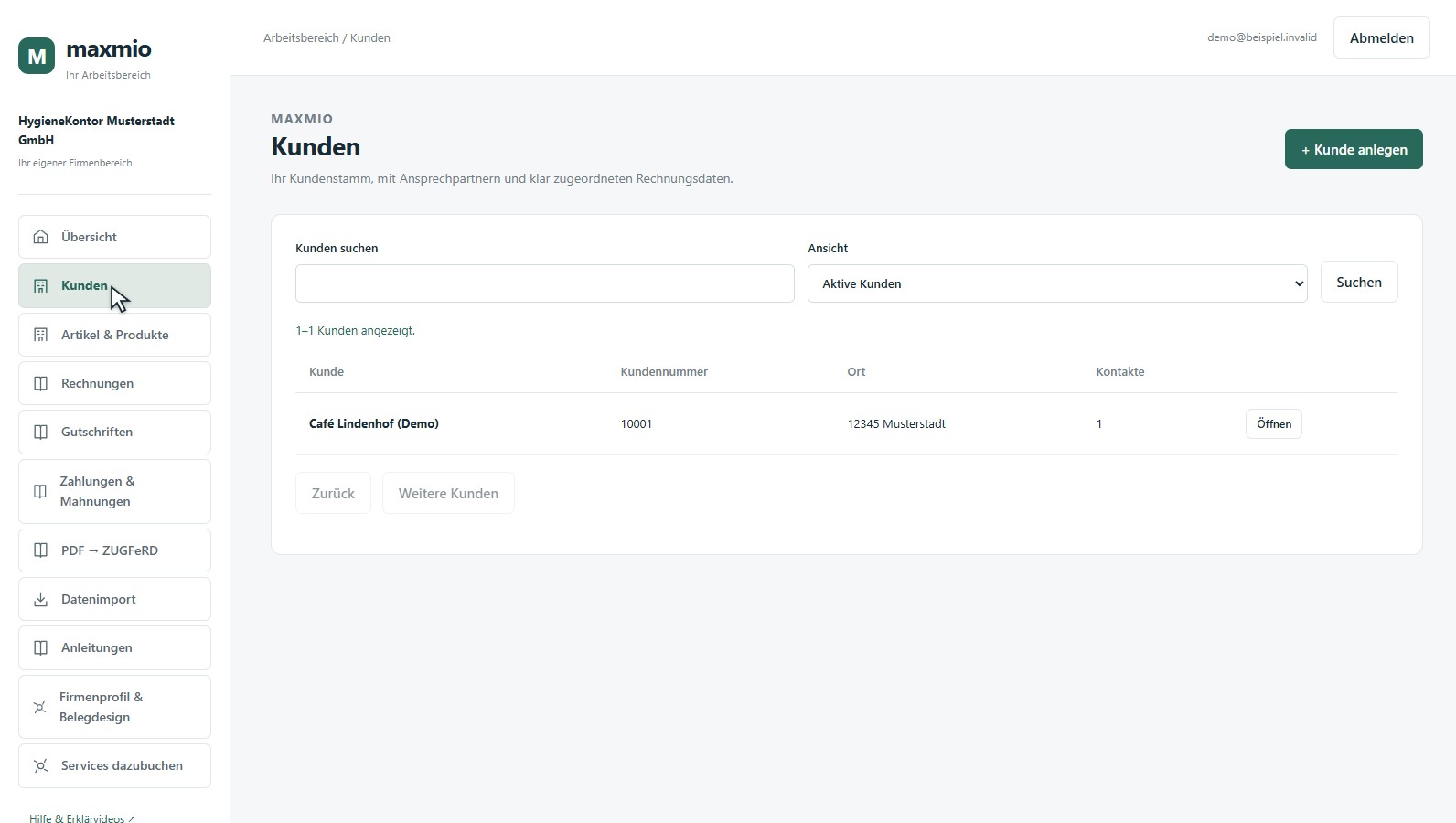Click the house icon beside Übersicht
1456x823 pixels.
40,237
